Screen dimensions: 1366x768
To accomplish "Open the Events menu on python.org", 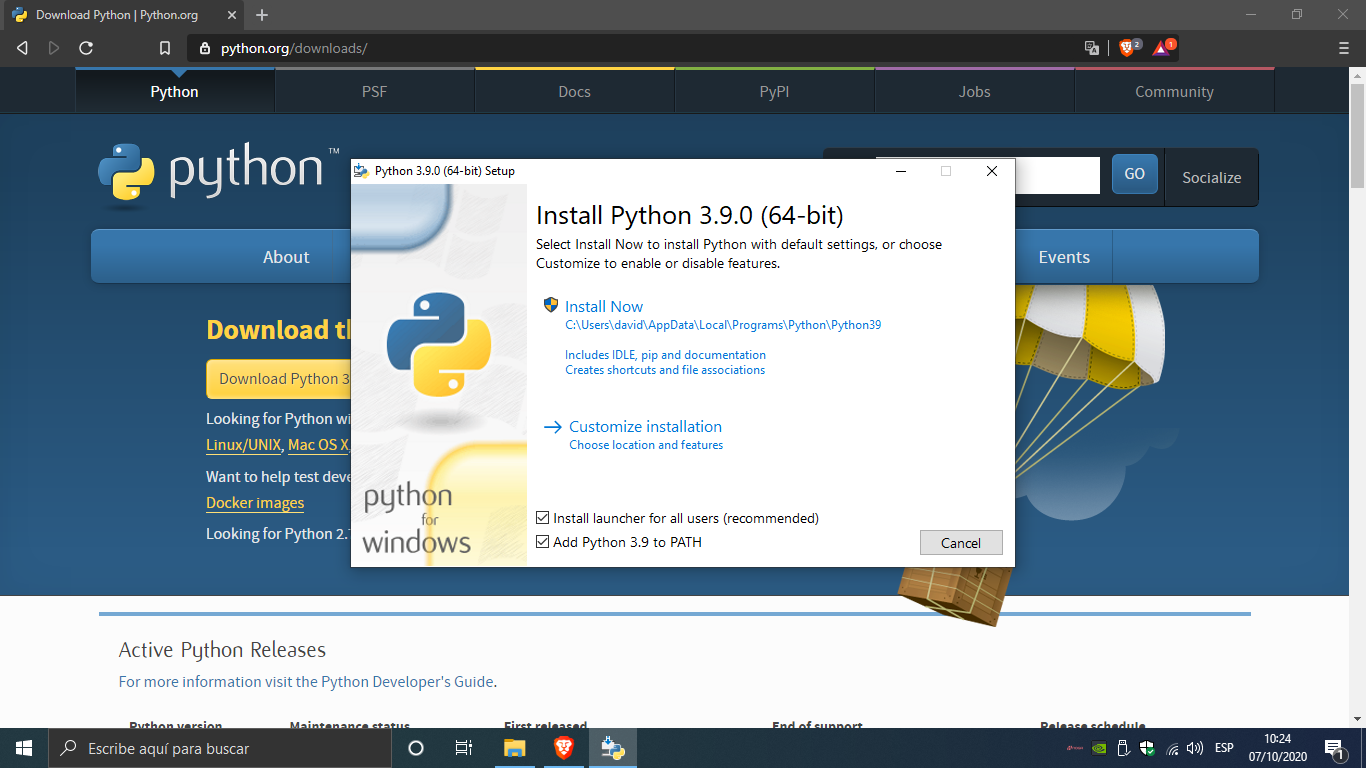I will (x=1064, y=257).
